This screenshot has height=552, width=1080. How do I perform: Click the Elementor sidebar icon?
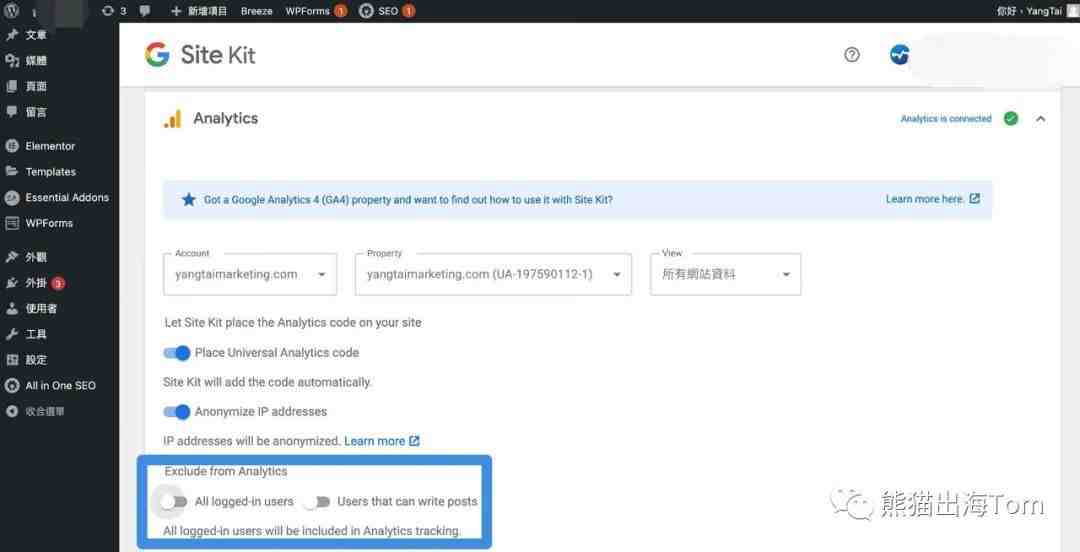click(x=12, y=146)
